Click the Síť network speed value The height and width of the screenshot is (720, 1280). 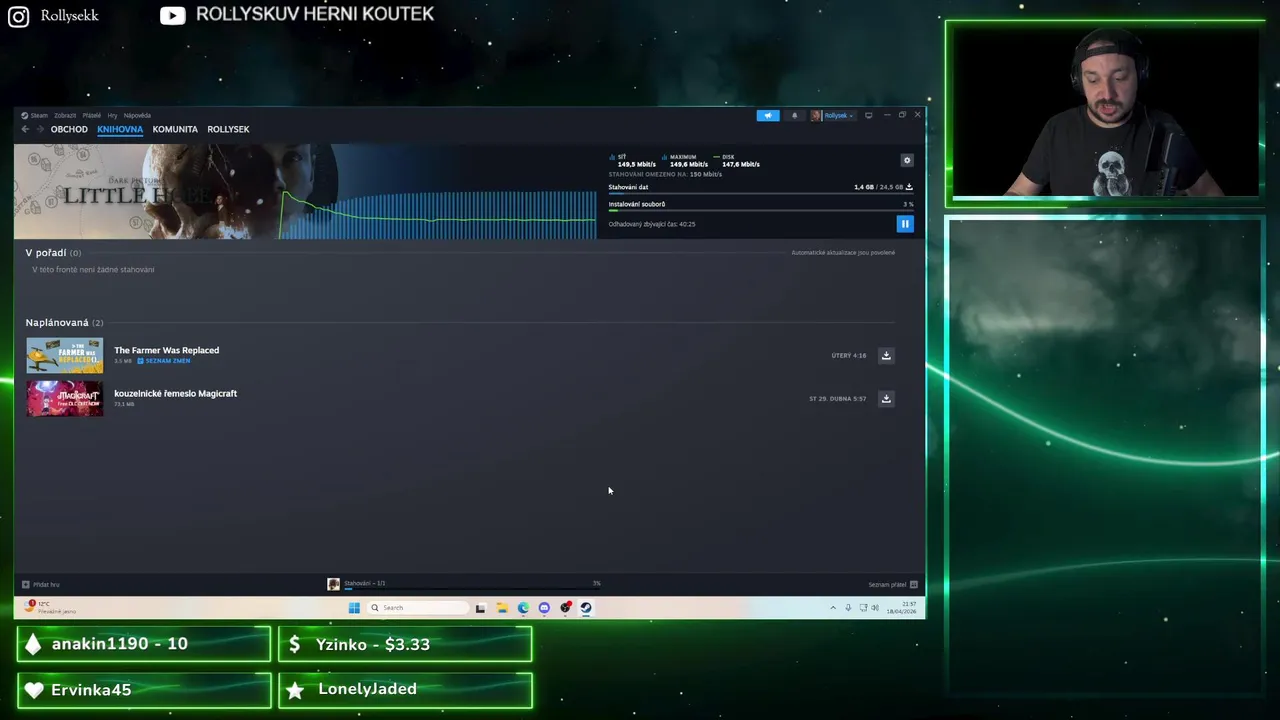(x=637, y=164)
